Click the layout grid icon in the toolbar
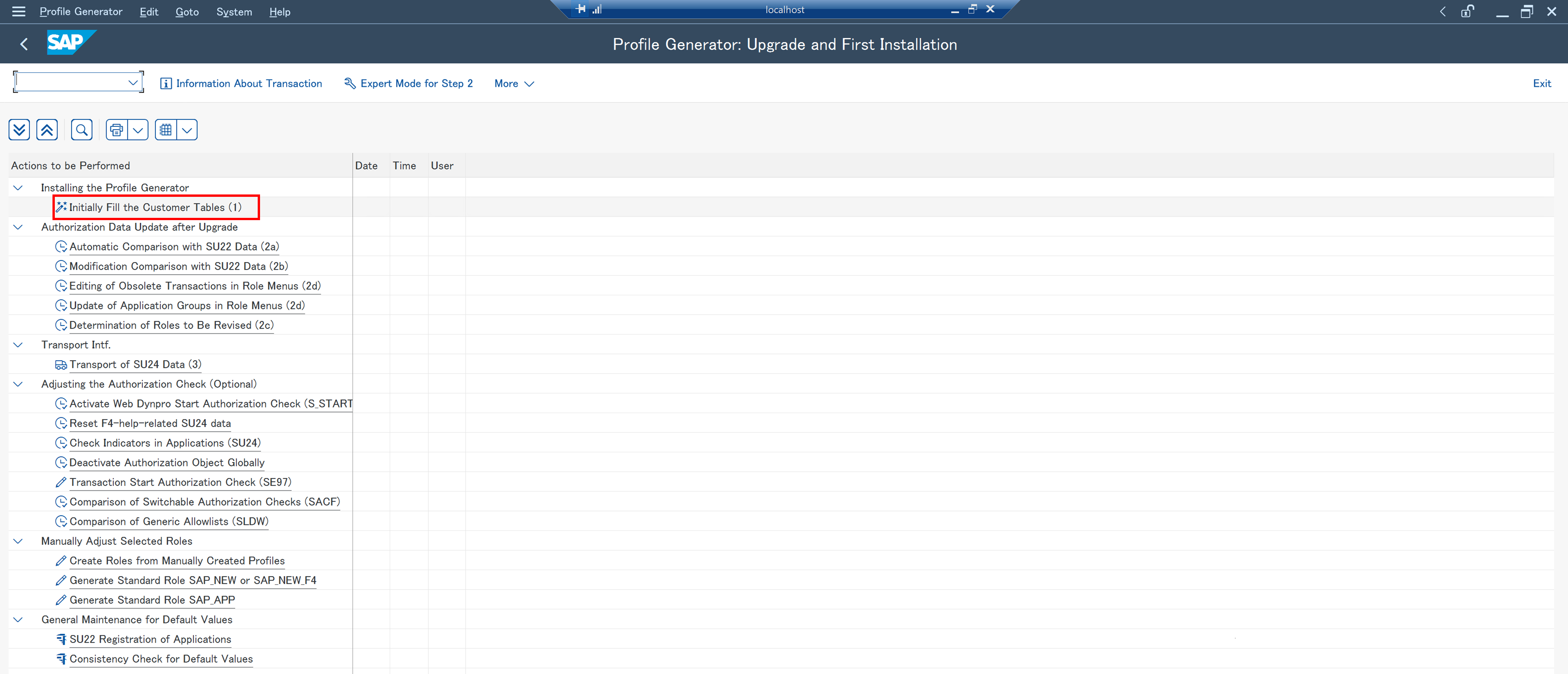 (166, 130)
